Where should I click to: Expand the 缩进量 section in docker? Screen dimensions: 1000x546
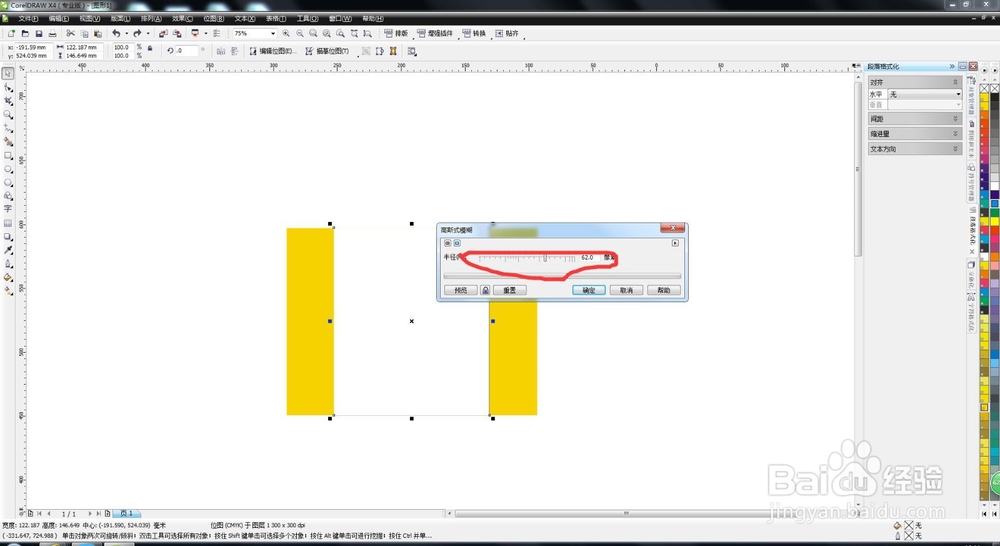pyautogui.click(x=955, y=134)
